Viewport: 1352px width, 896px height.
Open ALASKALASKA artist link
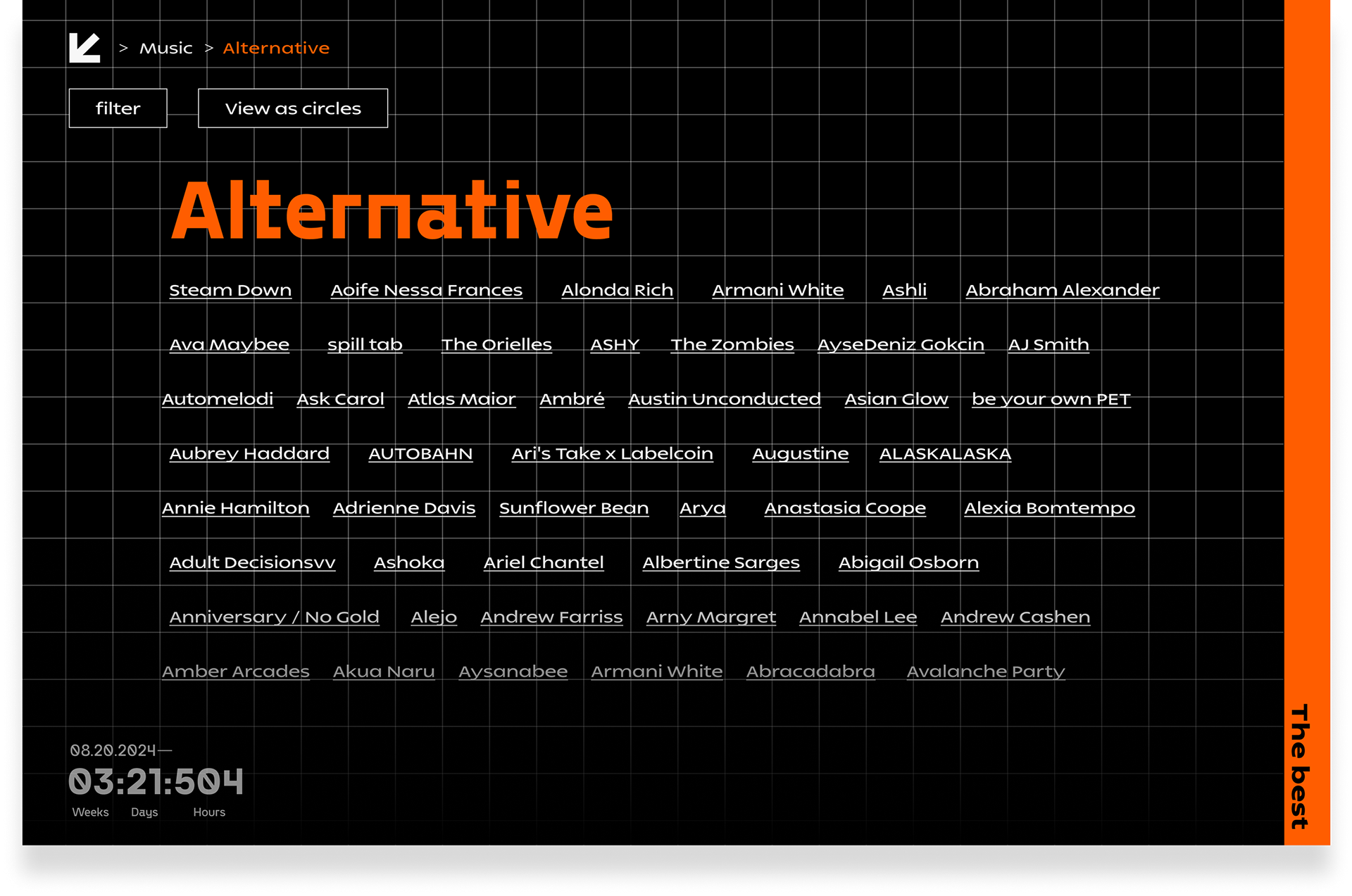click(945, 453)
